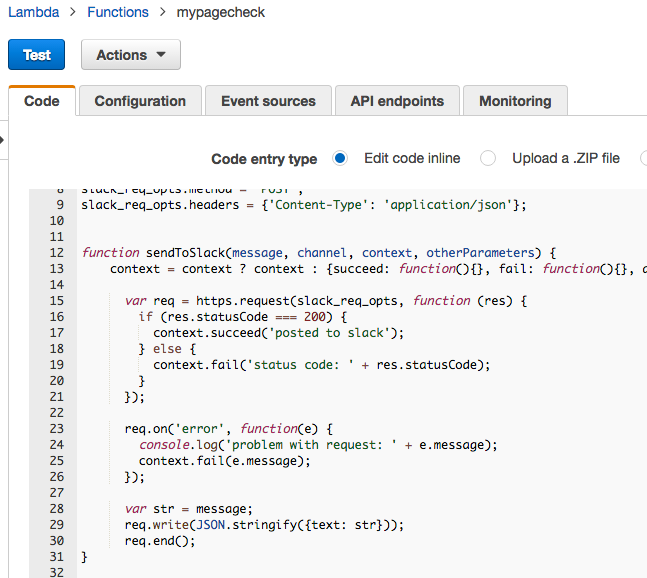The image size is (647, 578).
Task: Click req.on('error' on line 23
Action: click(174, 429)
